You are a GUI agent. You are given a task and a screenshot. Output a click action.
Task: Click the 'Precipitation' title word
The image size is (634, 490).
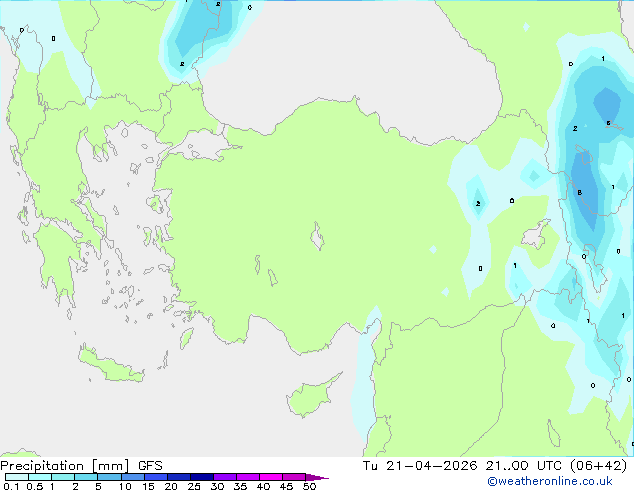42,466
